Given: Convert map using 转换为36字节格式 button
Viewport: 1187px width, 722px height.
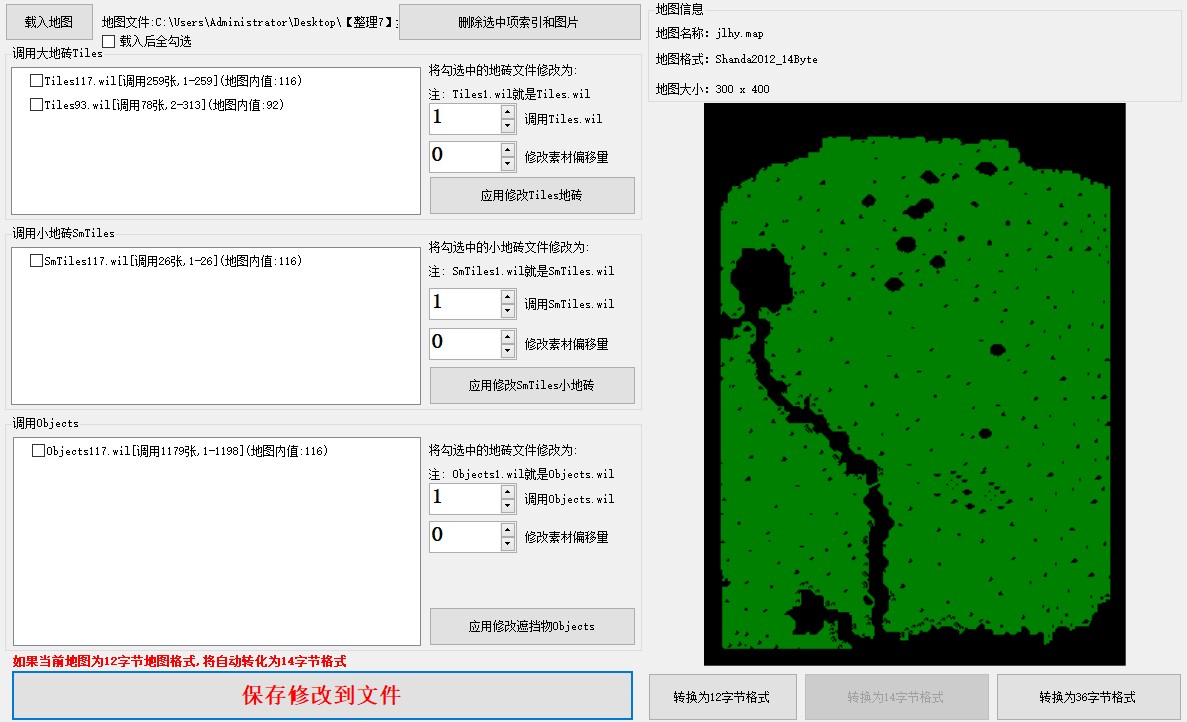Looking at the screenshot, I should (1086, 697).
